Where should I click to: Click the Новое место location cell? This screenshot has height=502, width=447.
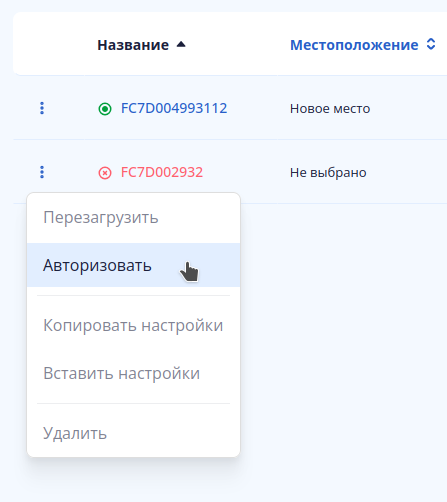pyautogui.click(x=330, y=109)
